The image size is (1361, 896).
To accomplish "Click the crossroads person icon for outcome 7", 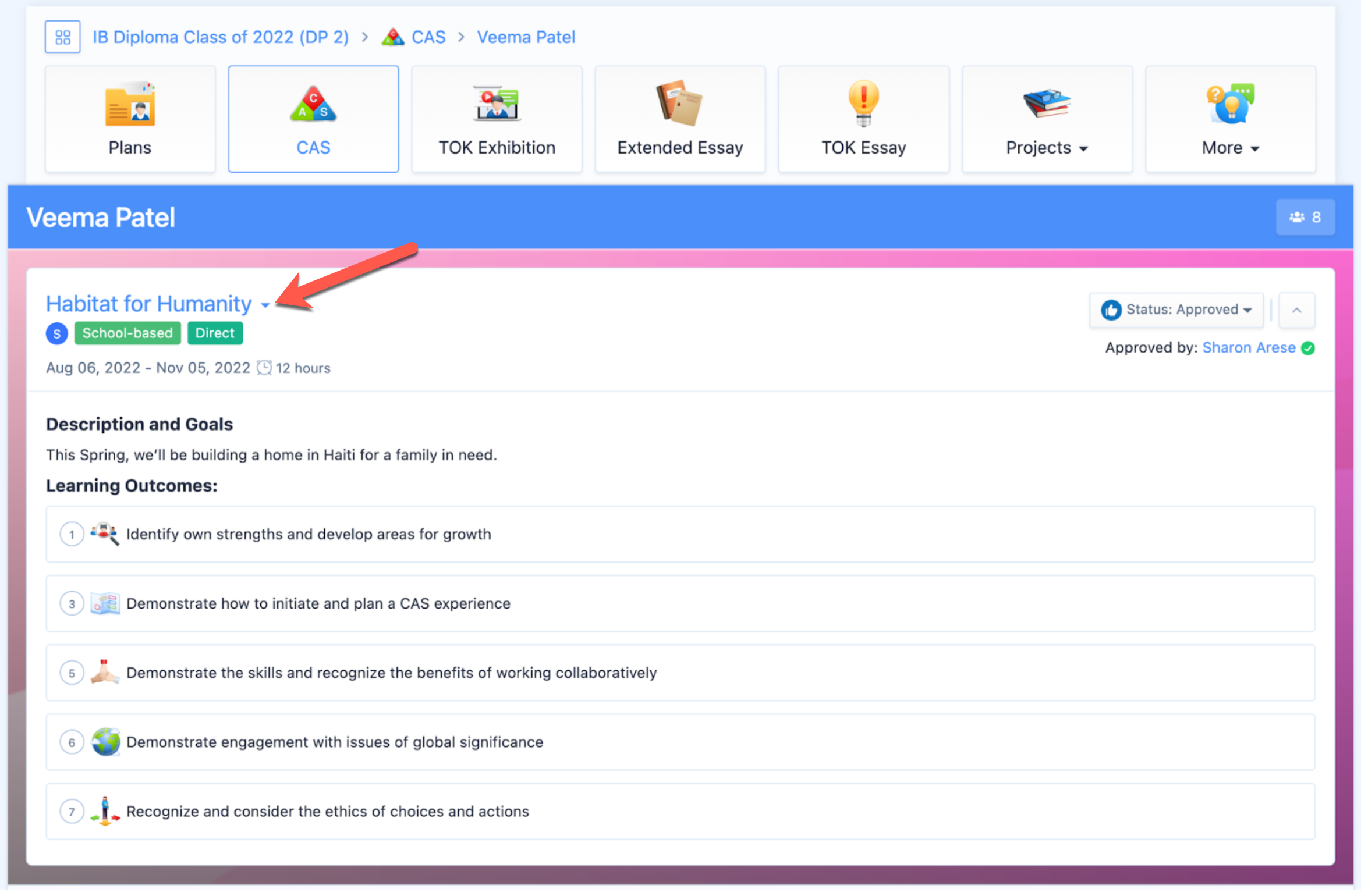I will [x=105, y=812].
